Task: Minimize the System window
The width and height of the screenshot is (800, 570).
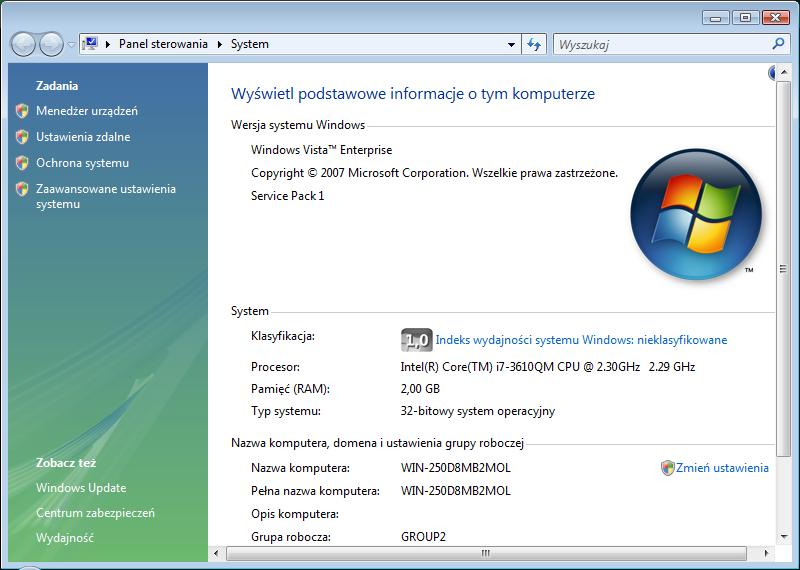Action: pos(715,18)
